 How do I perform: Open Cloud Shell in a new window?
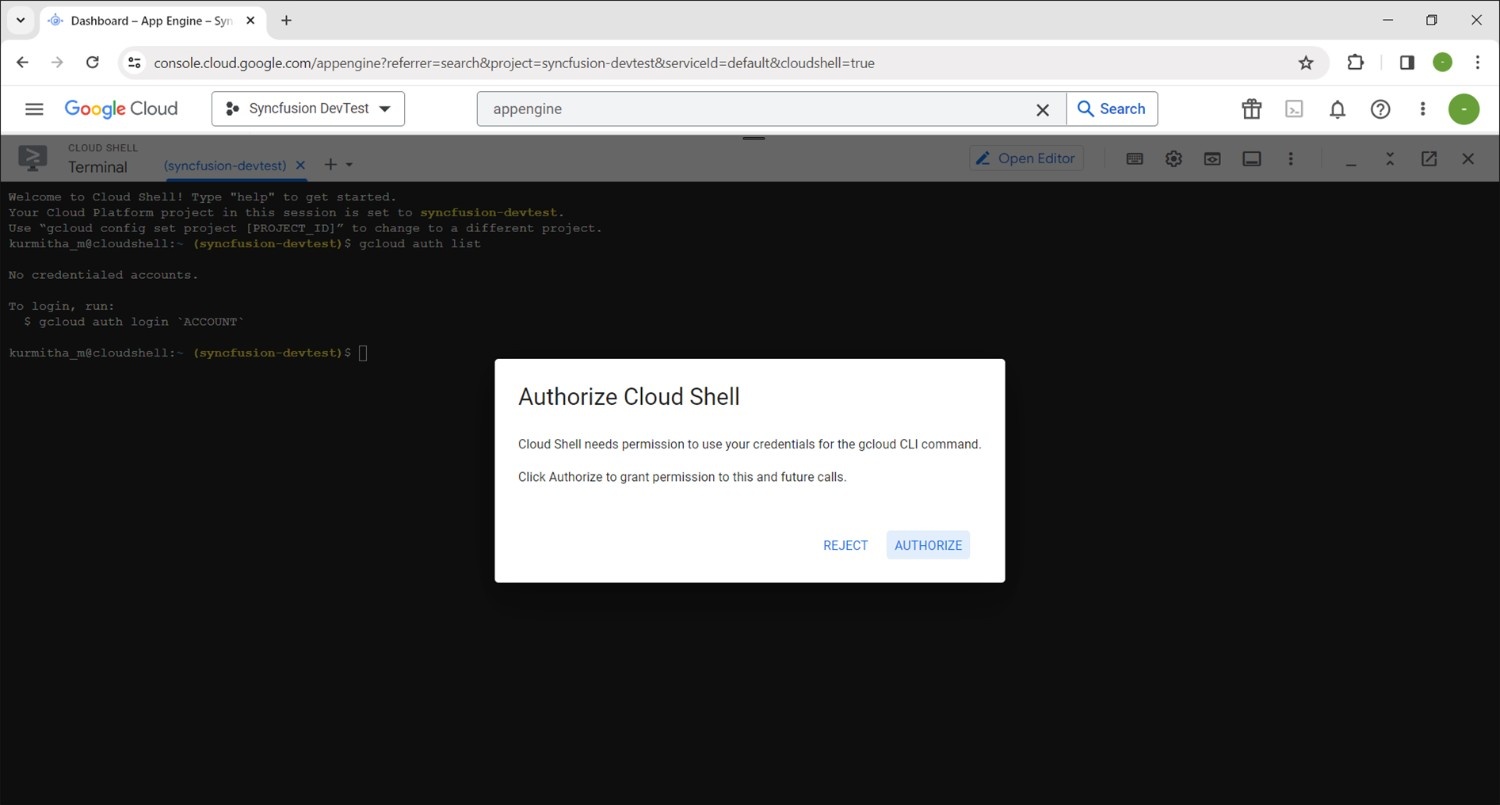click(x=1429, y=159)
